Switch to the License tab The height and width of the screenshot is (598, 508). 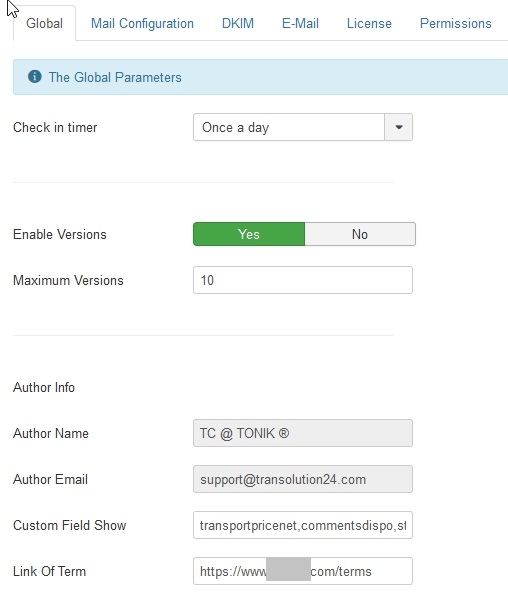(369, 23)
